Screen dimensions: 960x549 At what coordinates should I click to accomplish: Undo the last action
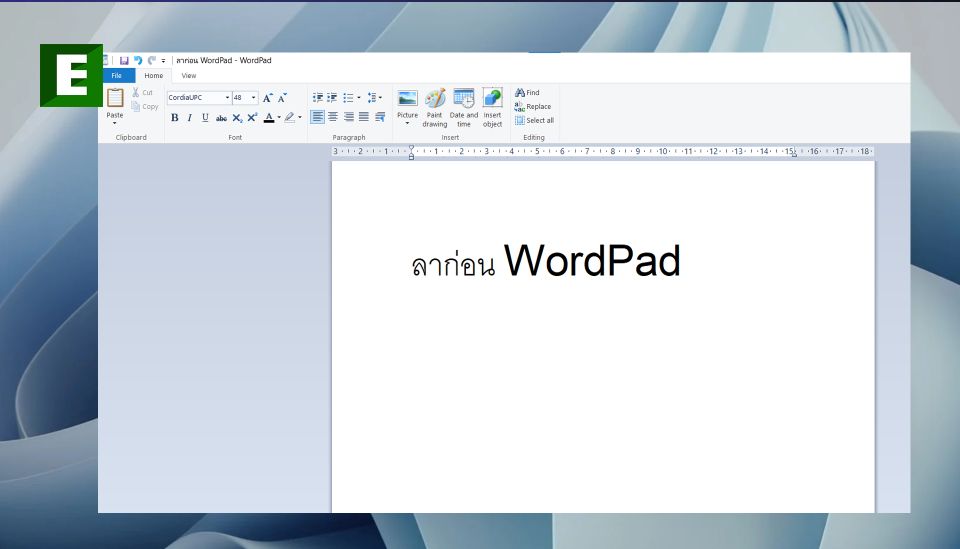[138, 61]
